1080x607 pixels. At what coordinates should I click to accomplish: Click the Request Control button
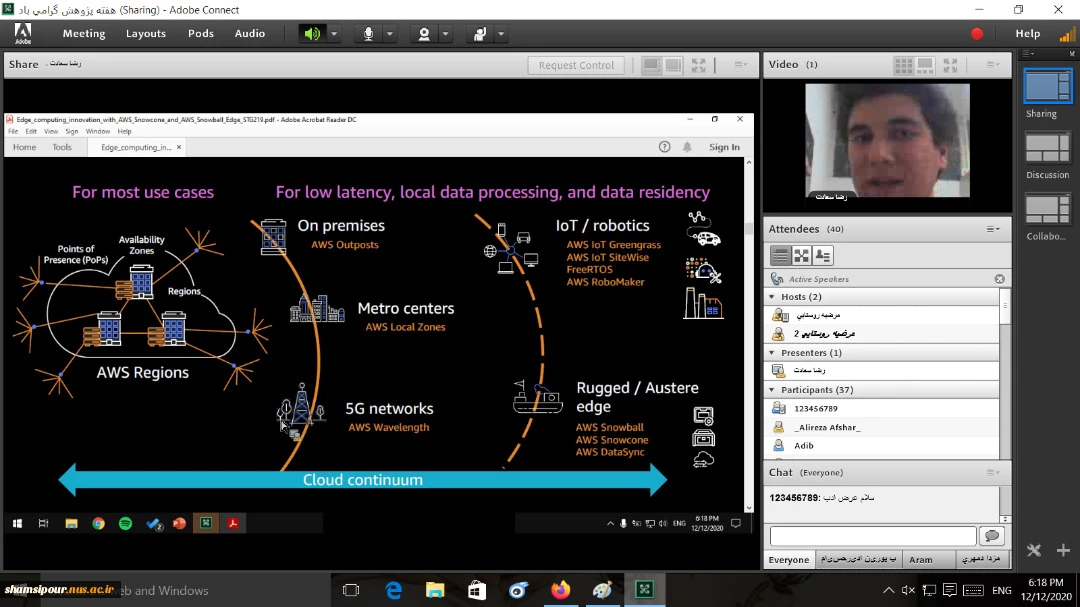coord(576,65)
